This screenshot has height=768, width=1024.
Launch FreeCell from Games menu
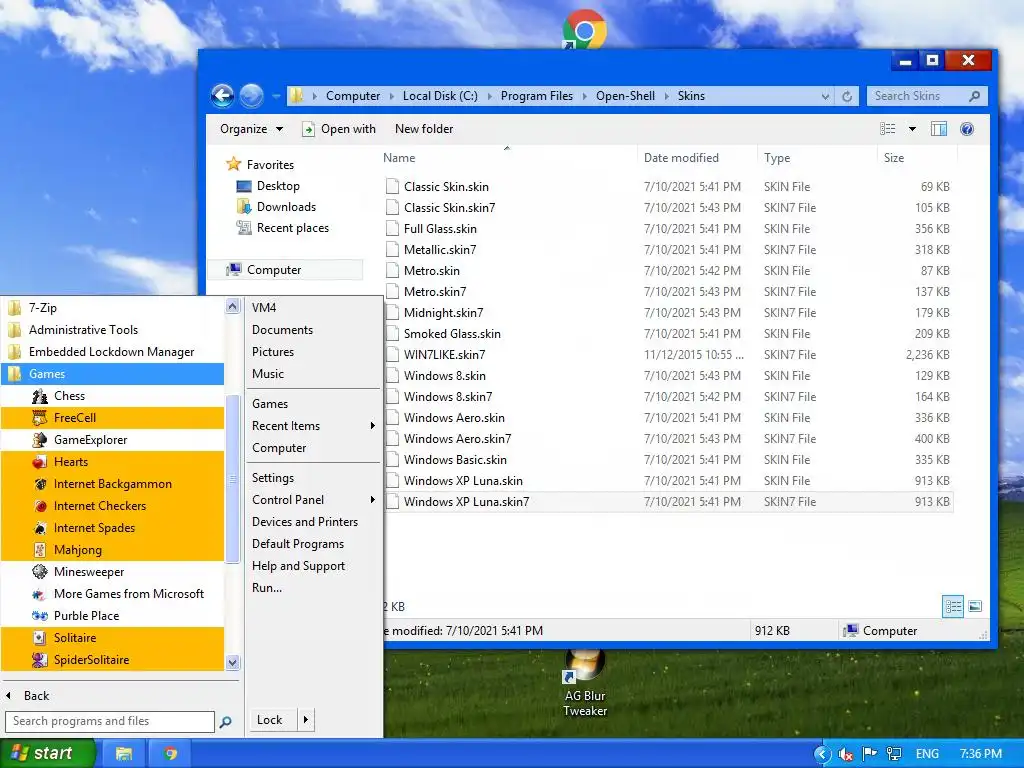pyautogui.click(x=112, y=418)
